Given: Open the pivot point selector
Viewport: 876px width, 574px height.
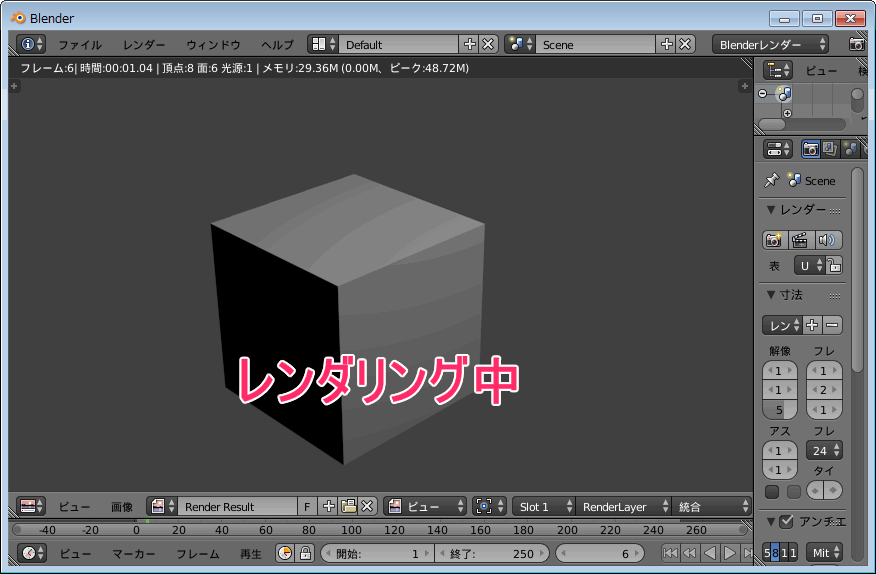Looking at the screenshot, I should point(489,506).
